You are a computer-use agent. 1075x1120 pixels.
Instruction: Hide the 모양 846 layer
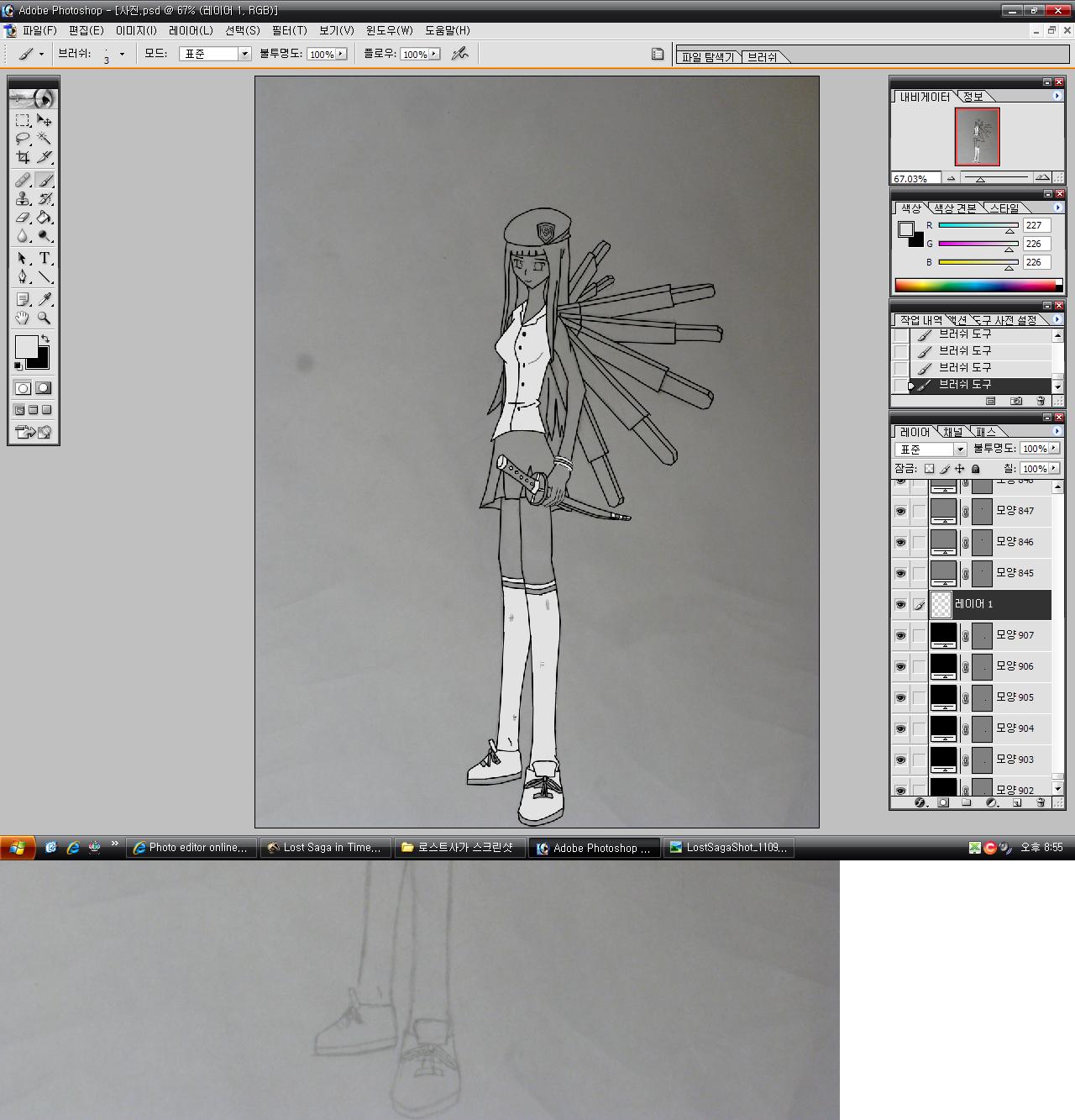click(900, 542)
